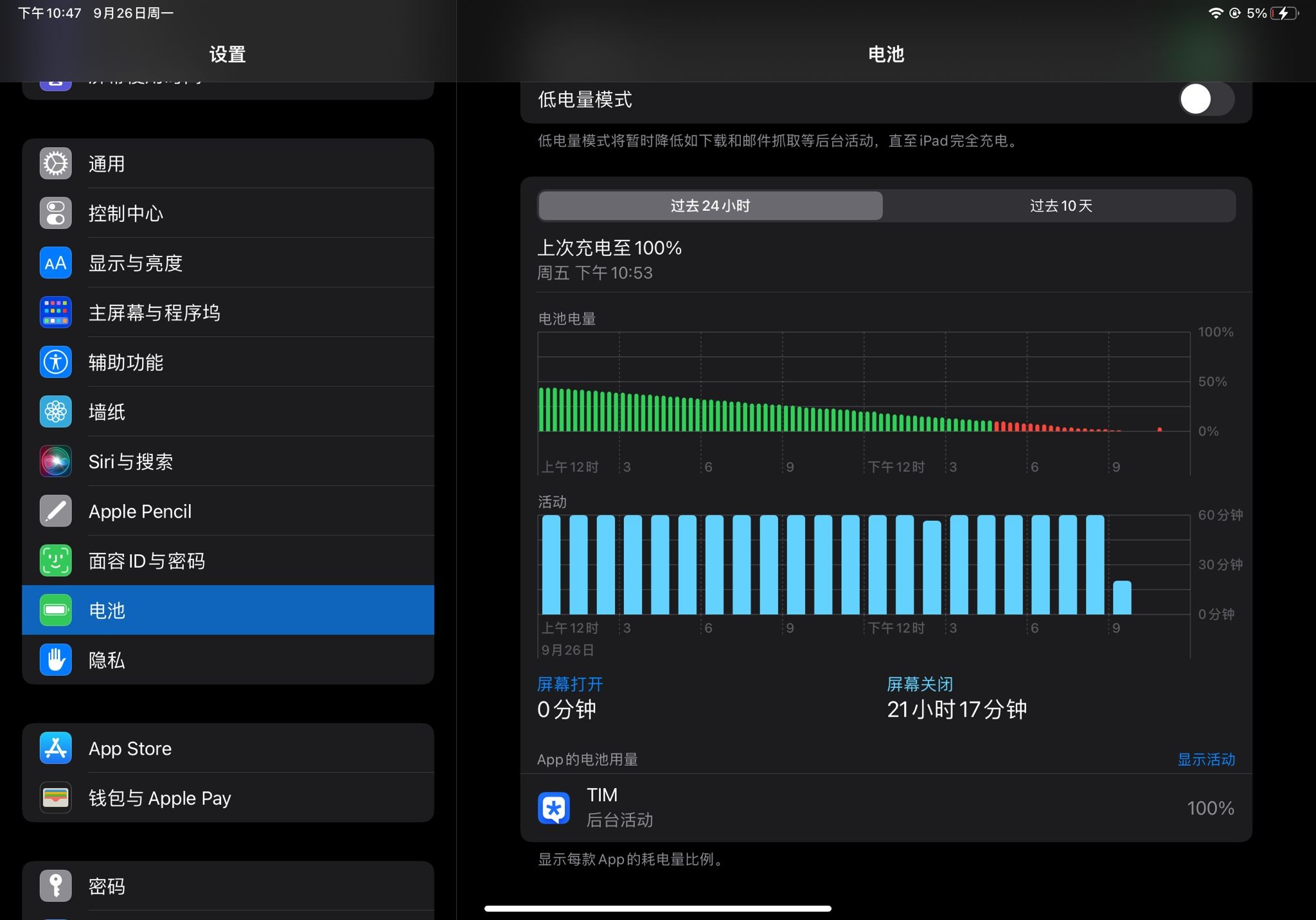1316x920 pixels.
Task: Tap the Show Activity link
Action: click(1205, 759)
